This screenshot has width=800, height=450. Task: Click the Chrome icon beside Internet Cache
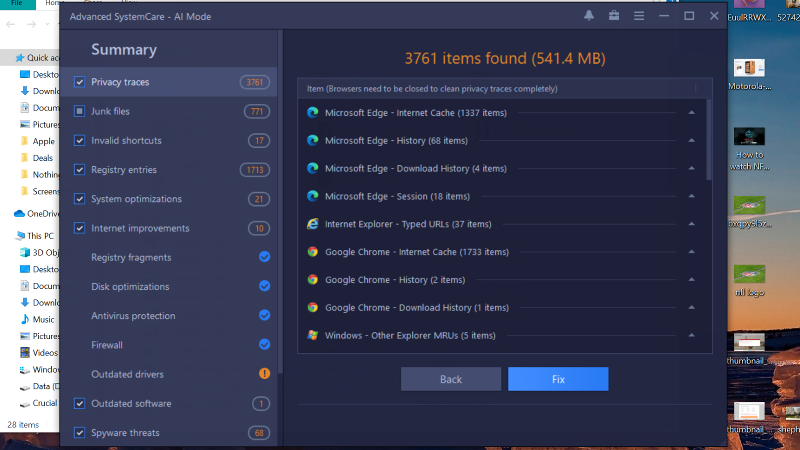coord(313,252)
